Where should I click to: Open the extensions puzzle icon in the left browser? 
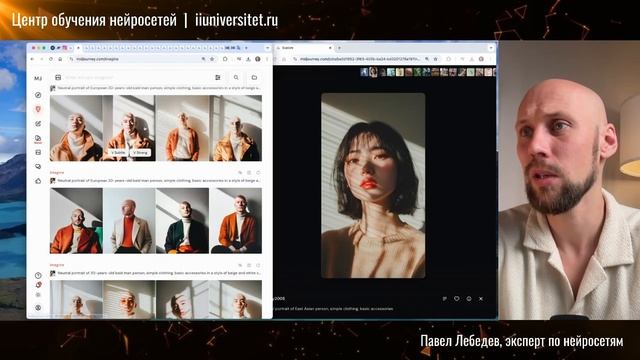pyautogui.click(x=225, y=59)
